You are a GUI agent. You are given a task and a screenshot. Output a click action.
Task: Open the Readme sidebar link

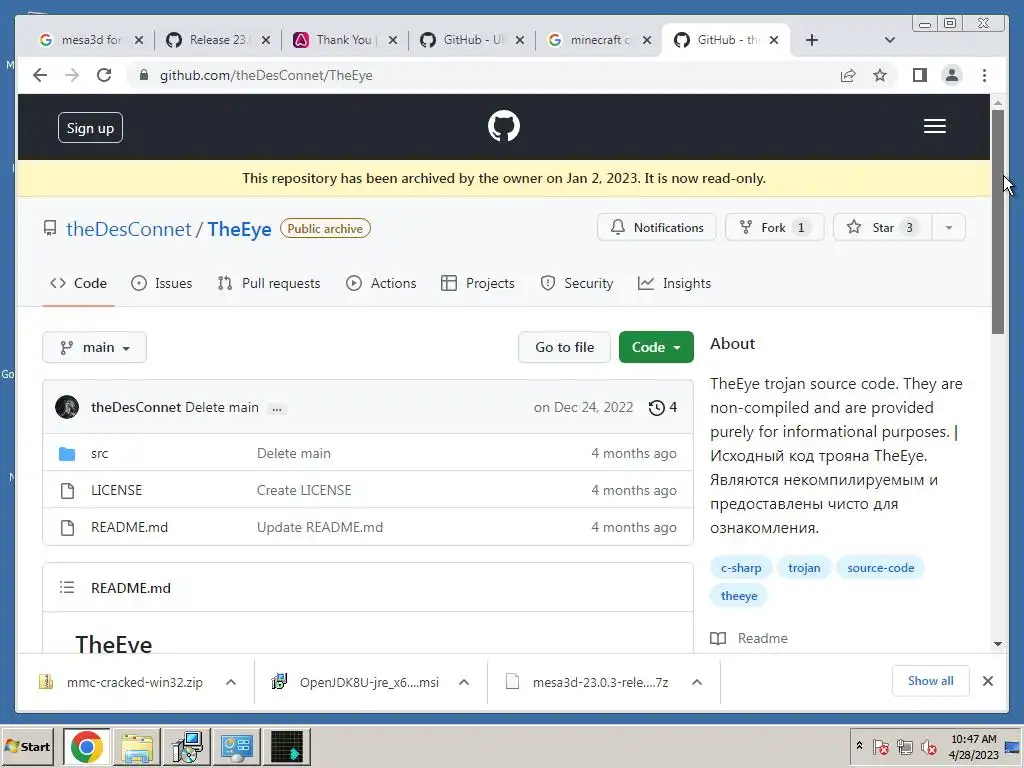pyautogui.click(x=749, y=638)
